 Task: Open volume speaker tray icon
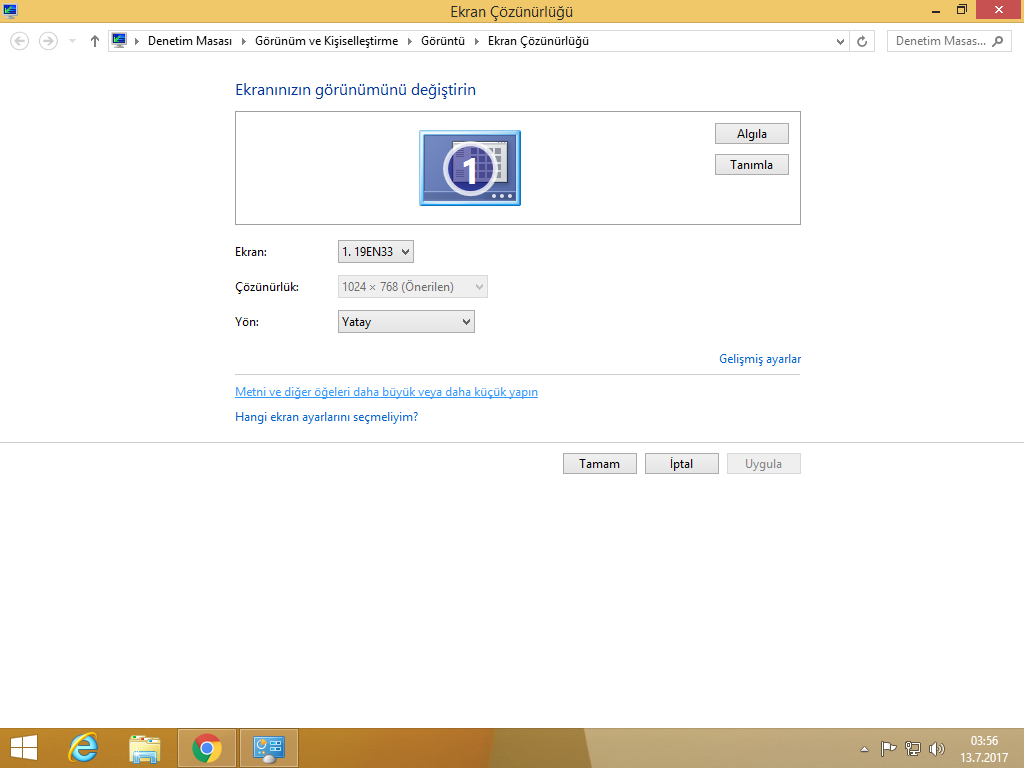coord(936,749)
